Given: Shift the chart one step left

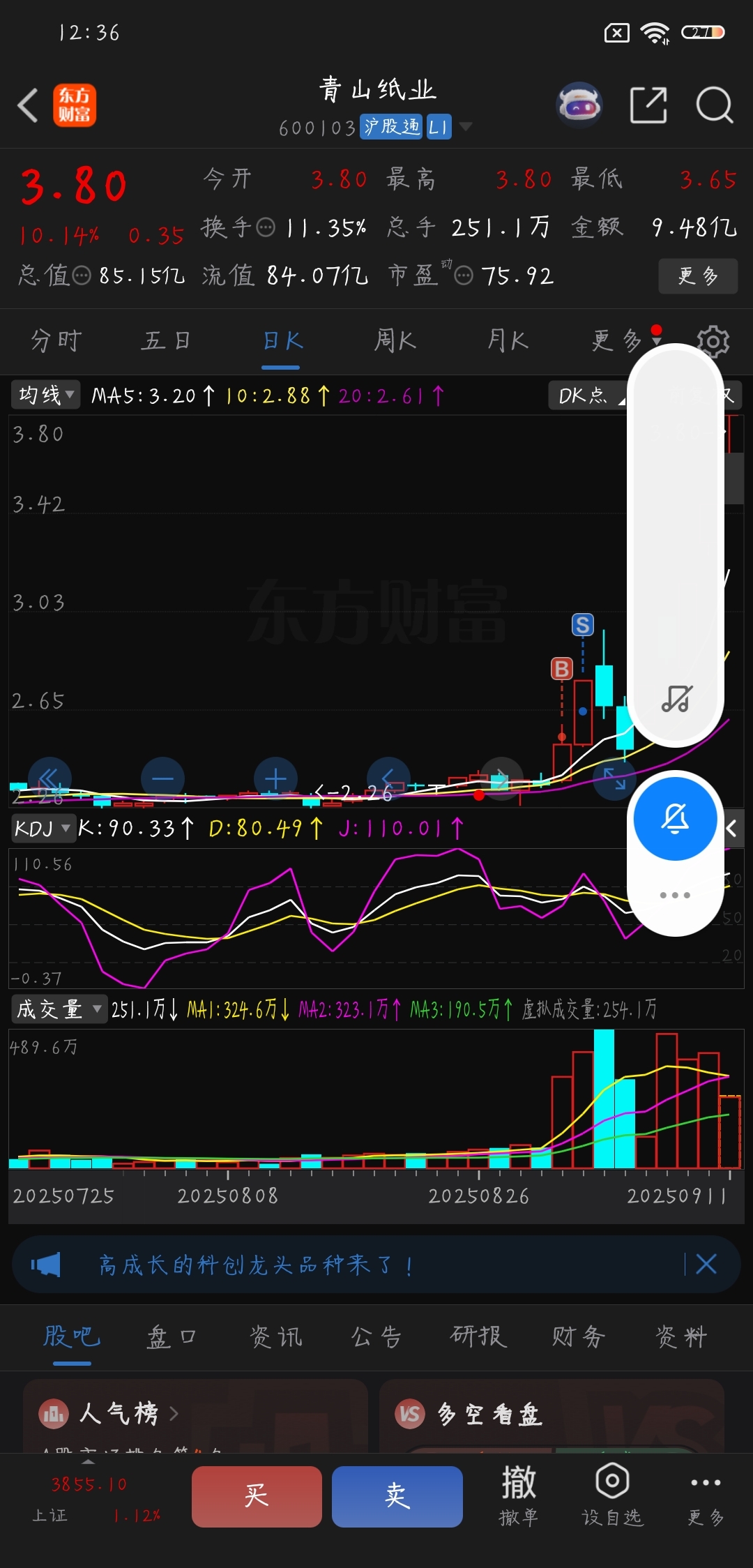Looking at the screenshot, I should coord(388,778).
